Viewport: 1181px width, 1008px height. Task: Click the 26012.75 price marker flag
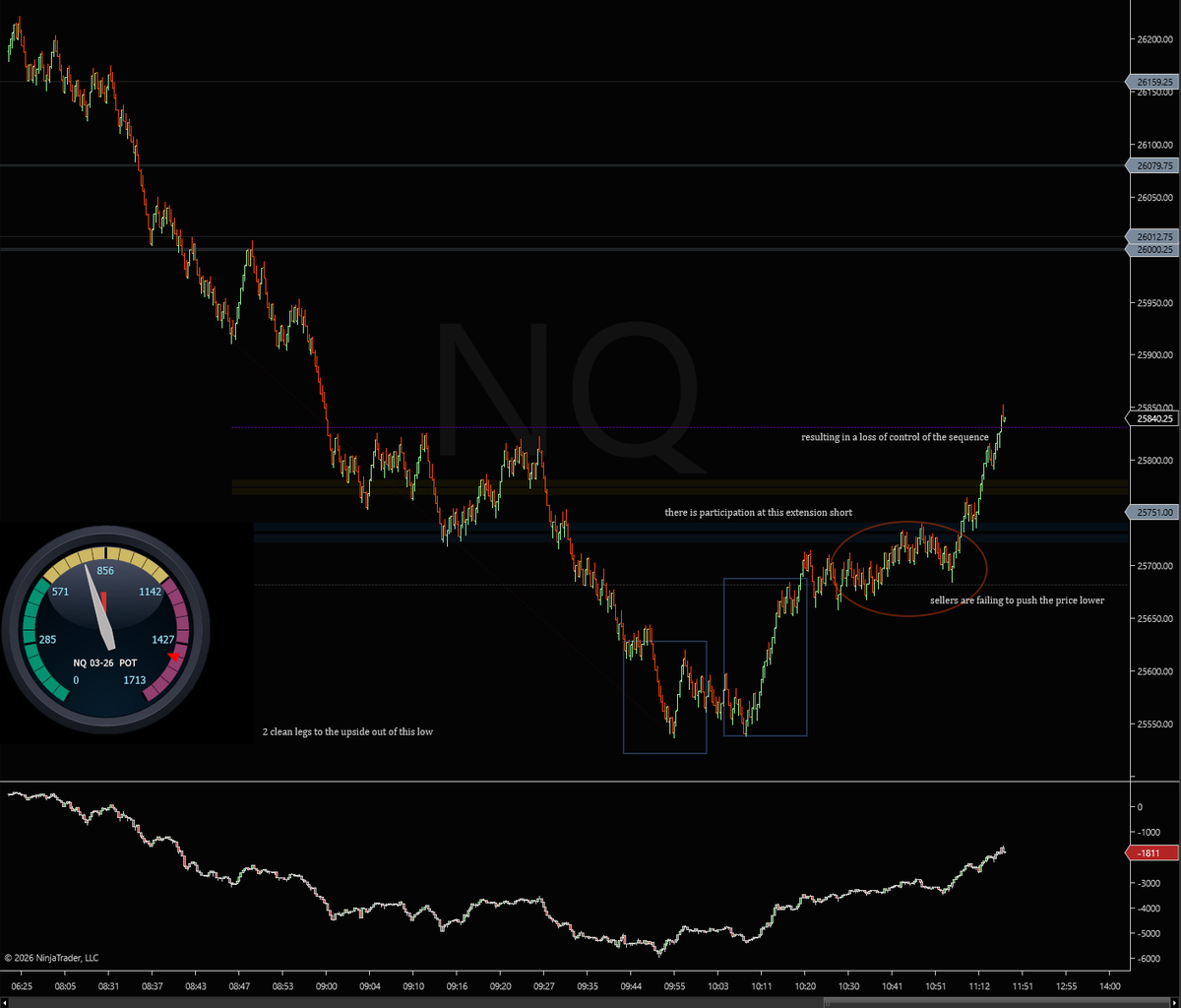click(x=1152, y=236)
